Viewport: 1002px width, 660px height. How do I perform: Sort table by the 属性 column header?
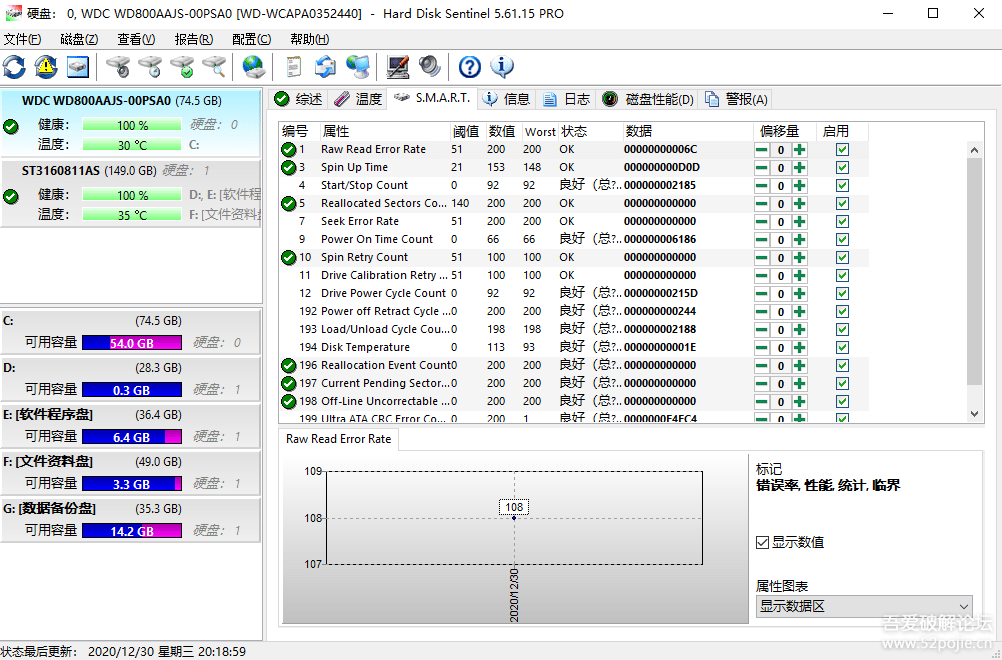tap(383, 132)
